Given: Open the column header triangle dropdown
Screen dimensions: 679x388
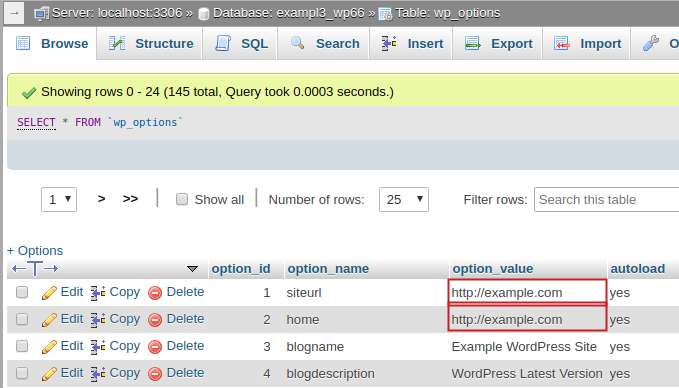Looking at the screenshot, I should [x=192, y=269].
